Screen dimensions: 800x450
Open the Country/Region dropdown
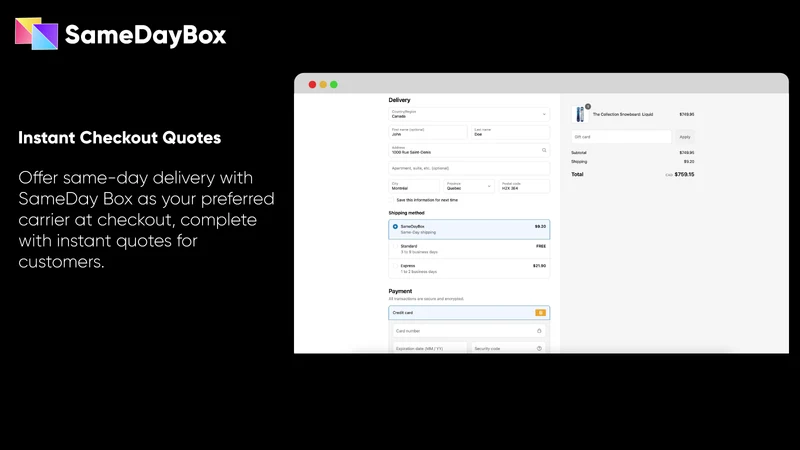pyautogui.click(x=469, y=114)
